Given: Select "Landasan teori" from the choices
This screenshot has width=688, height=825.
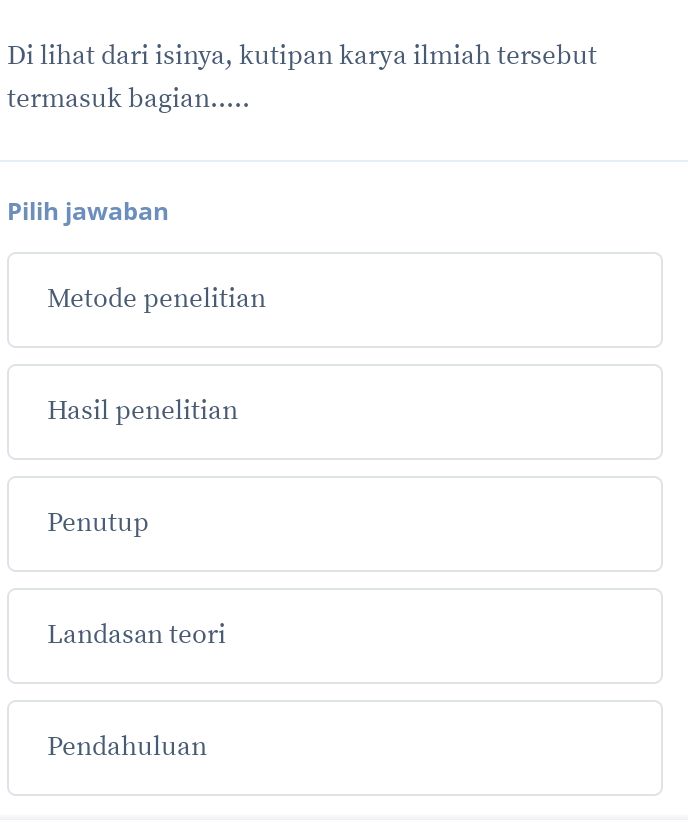Looking at the screenshot, I should pos(335,635).
